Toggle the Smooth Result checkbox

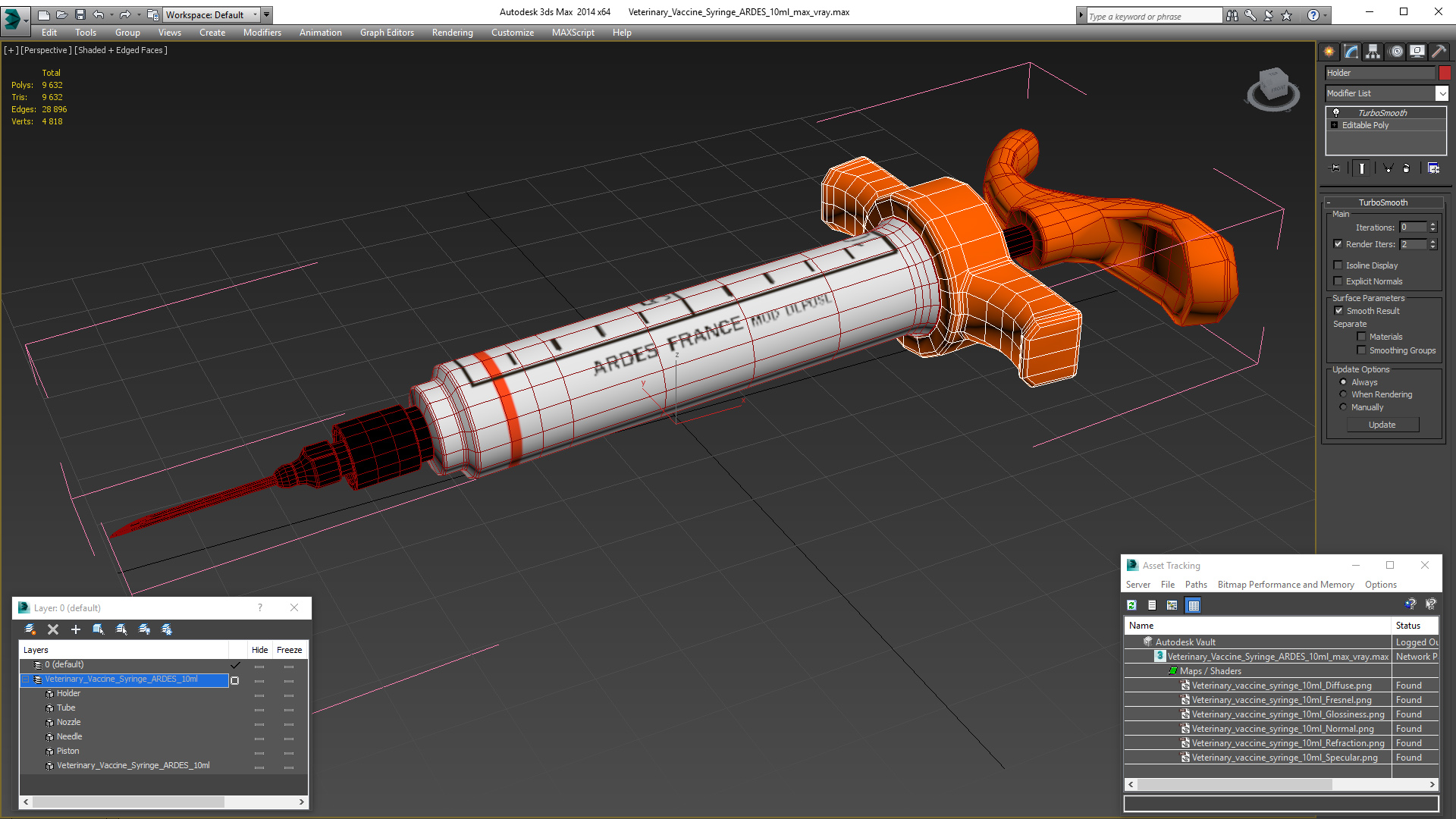[x=1338, y=311]
